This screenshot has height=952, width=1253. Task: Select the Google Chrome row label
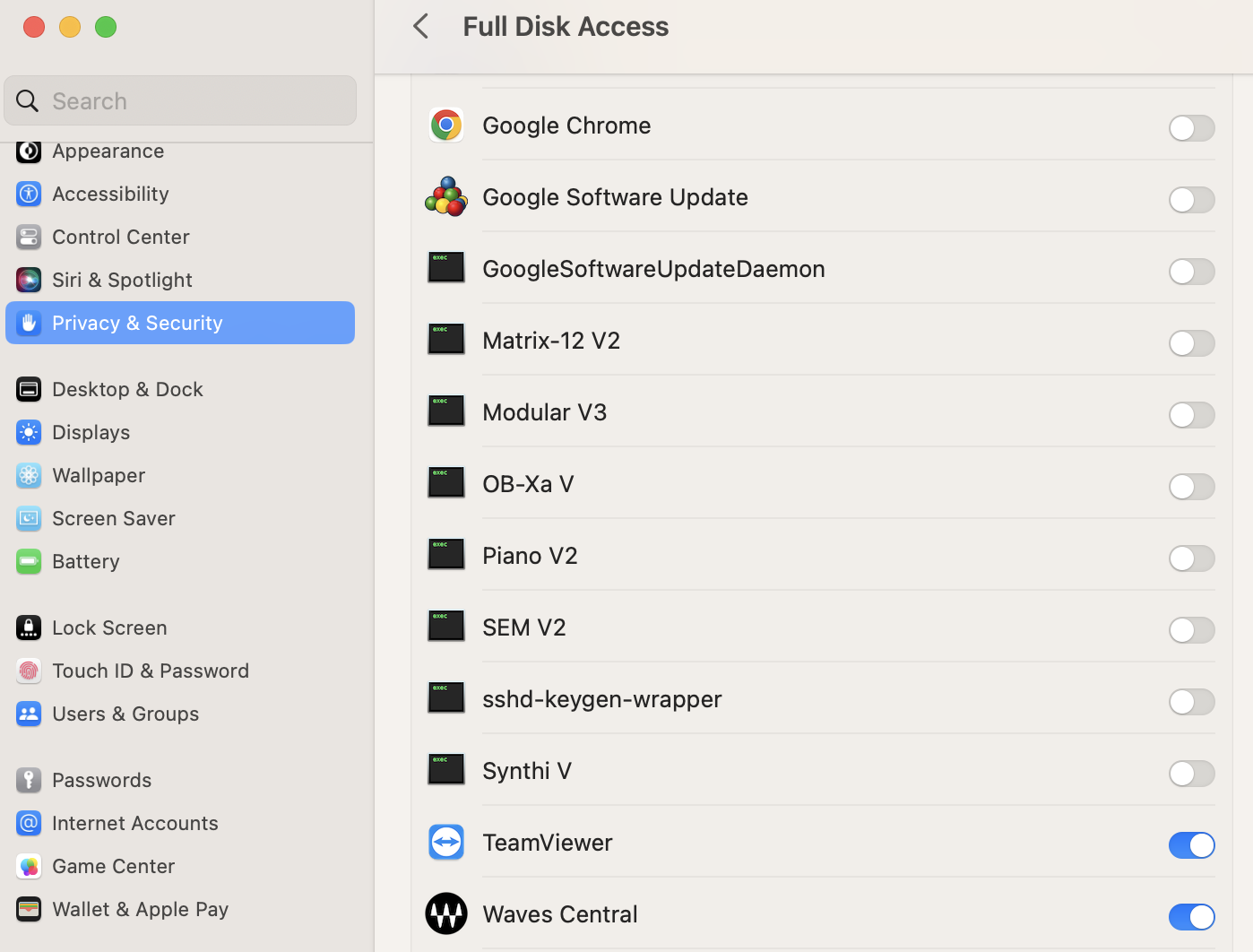[x=566, y=125]
